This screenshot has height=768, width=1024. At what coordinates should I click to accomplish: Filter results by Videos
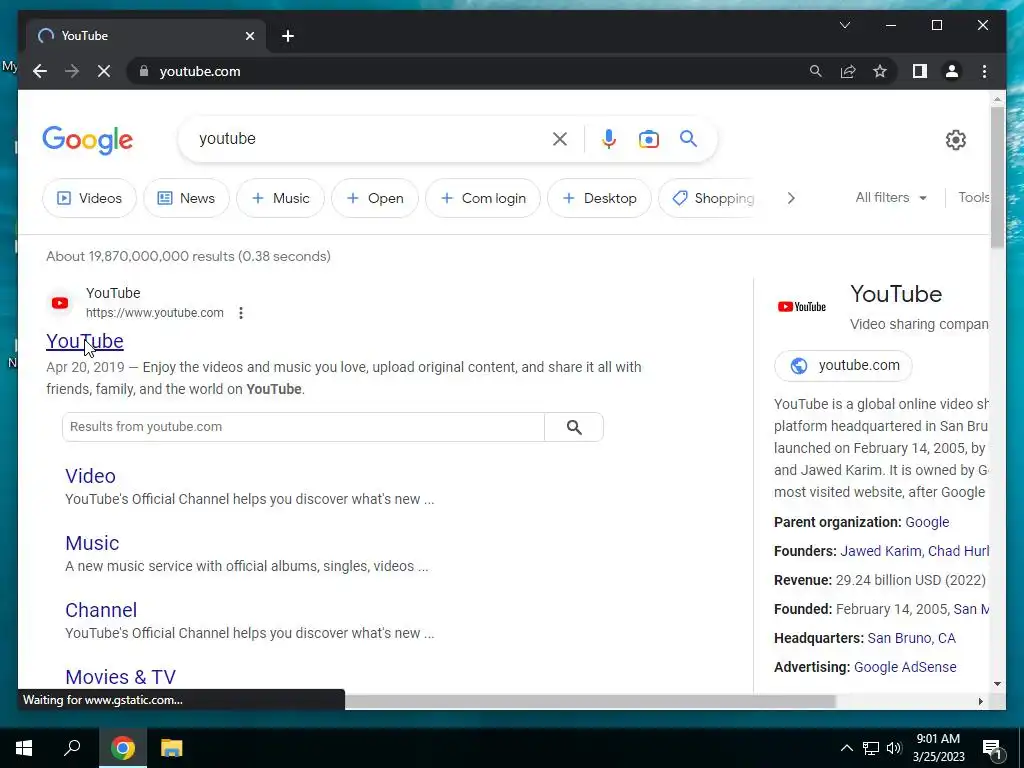click(x=89, y=198)
